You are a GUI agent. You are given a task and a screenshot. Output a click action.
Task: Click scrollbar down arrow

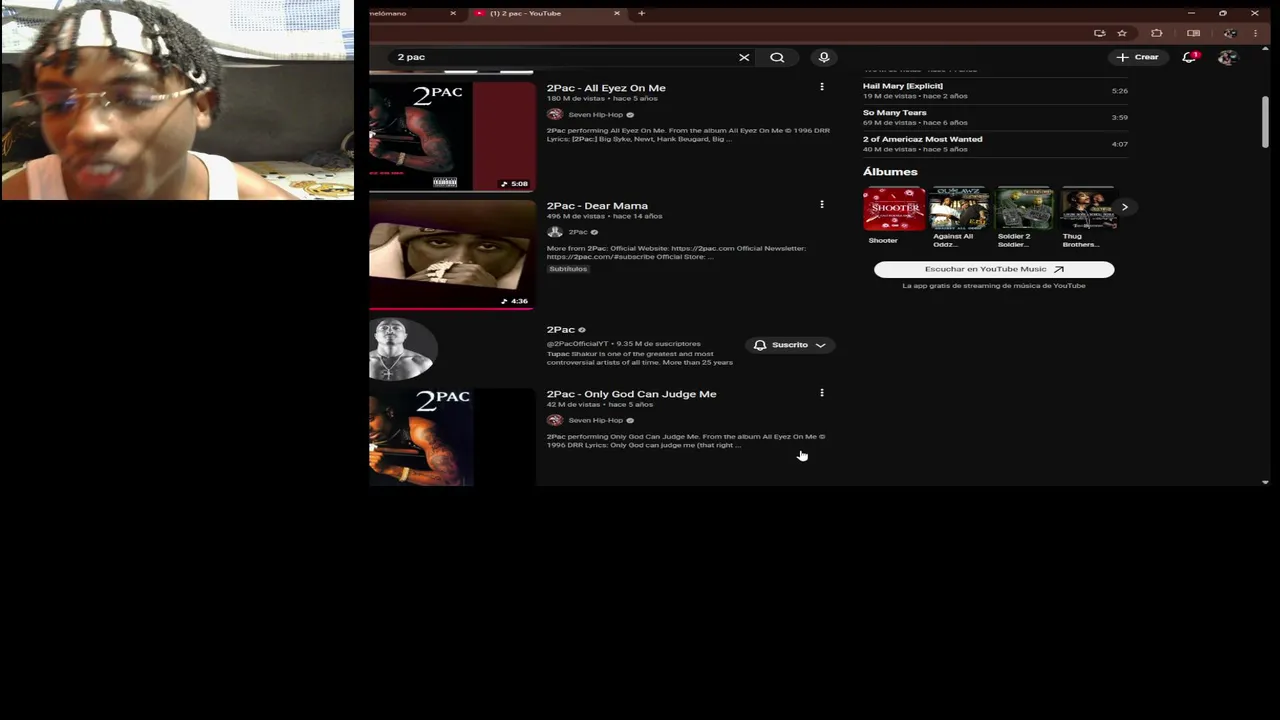[1265, 482]
